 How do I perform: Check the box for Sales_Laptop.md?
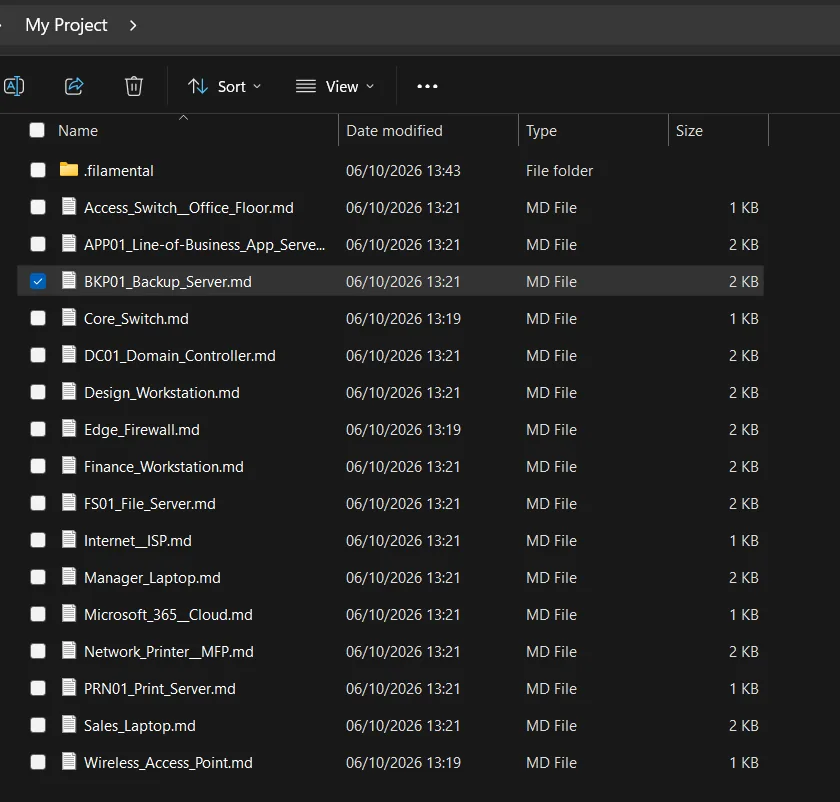(x=38, y=725)
